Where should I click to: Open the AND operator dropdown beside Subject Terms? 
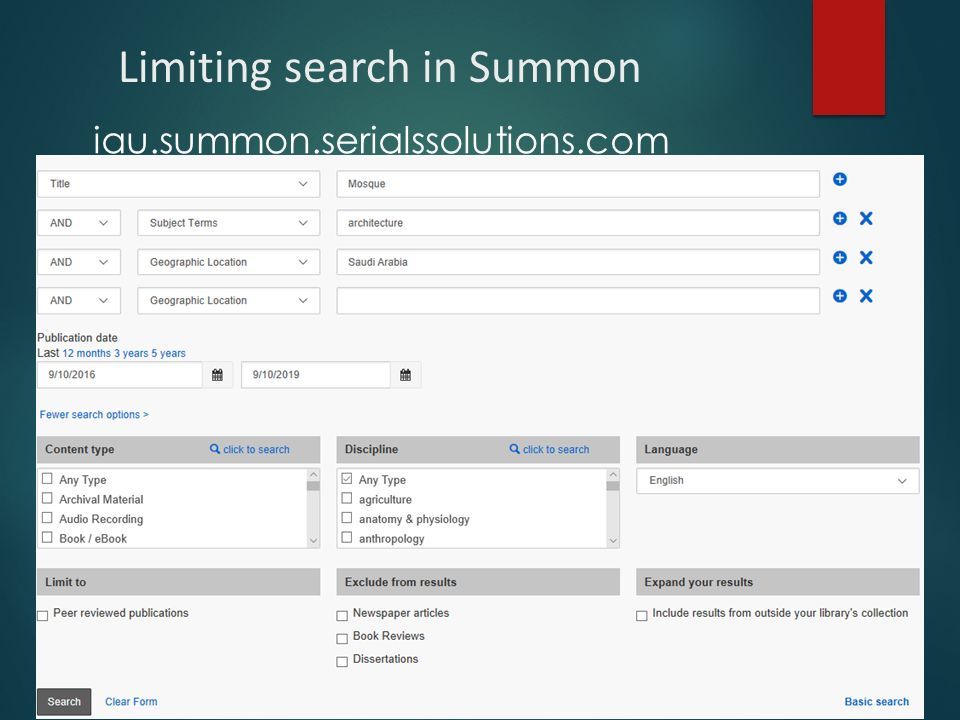(x=79, y=223)
